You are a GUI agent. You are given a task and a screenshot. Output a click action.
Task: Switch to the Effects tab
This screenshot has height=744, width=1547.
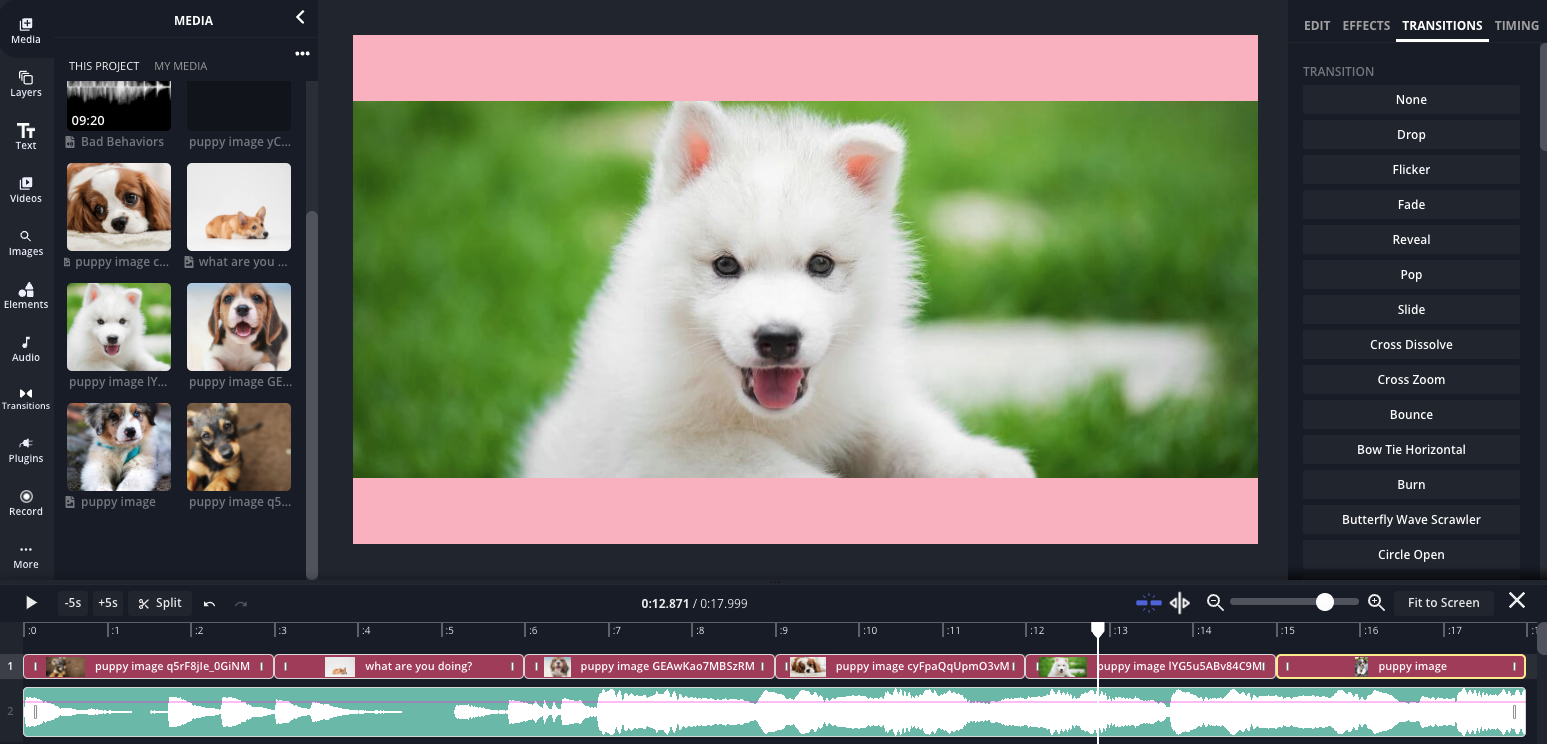1366,25
